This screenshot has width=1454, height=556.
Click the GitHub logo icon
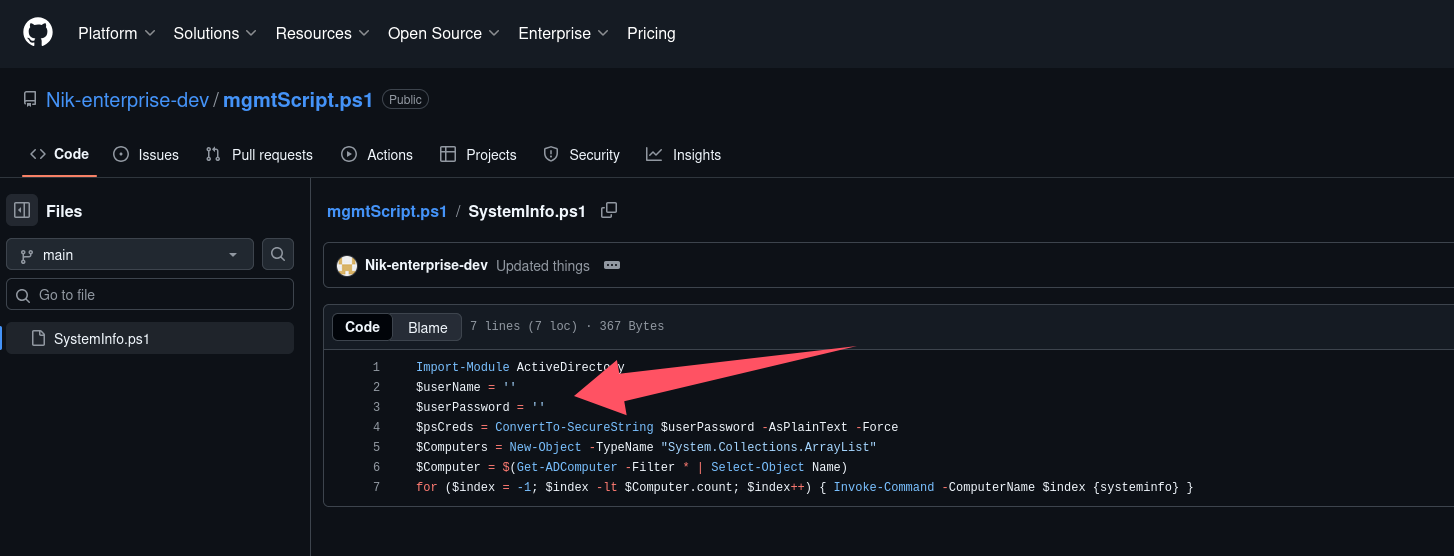38,33
